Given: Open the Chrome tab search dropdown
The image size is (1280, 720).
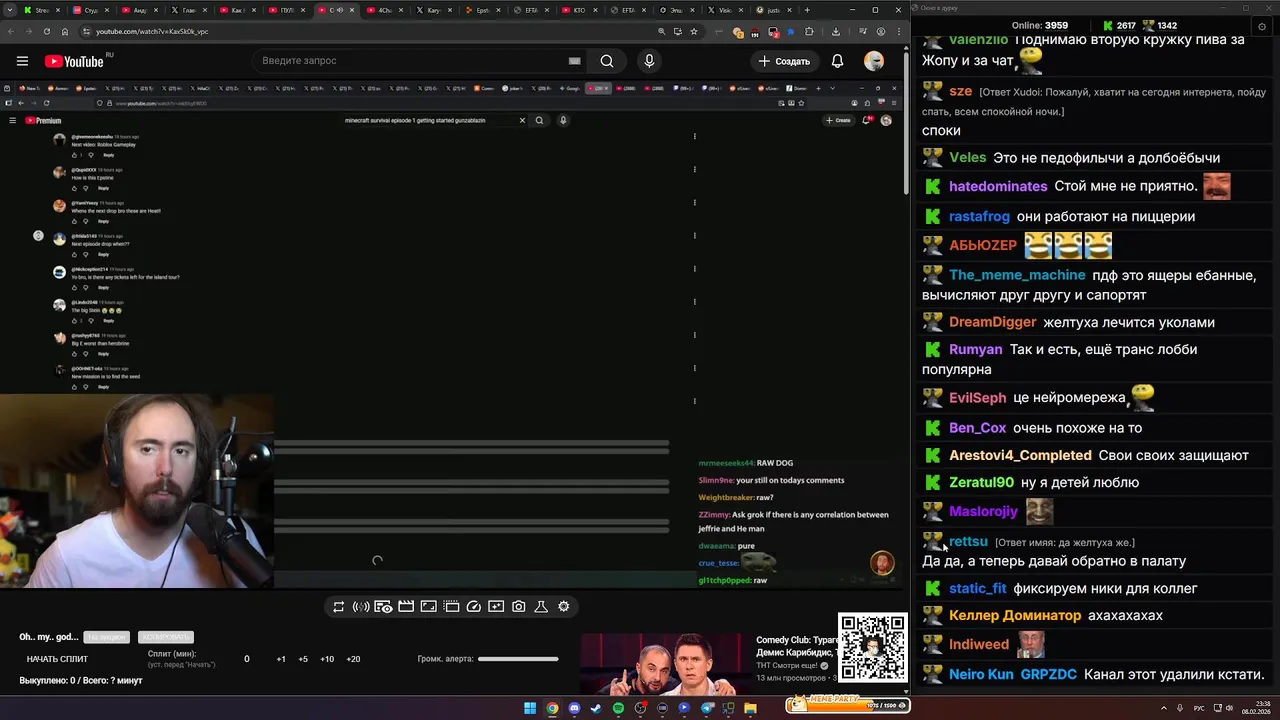Looking at the screenshot, I should point(10,10).
